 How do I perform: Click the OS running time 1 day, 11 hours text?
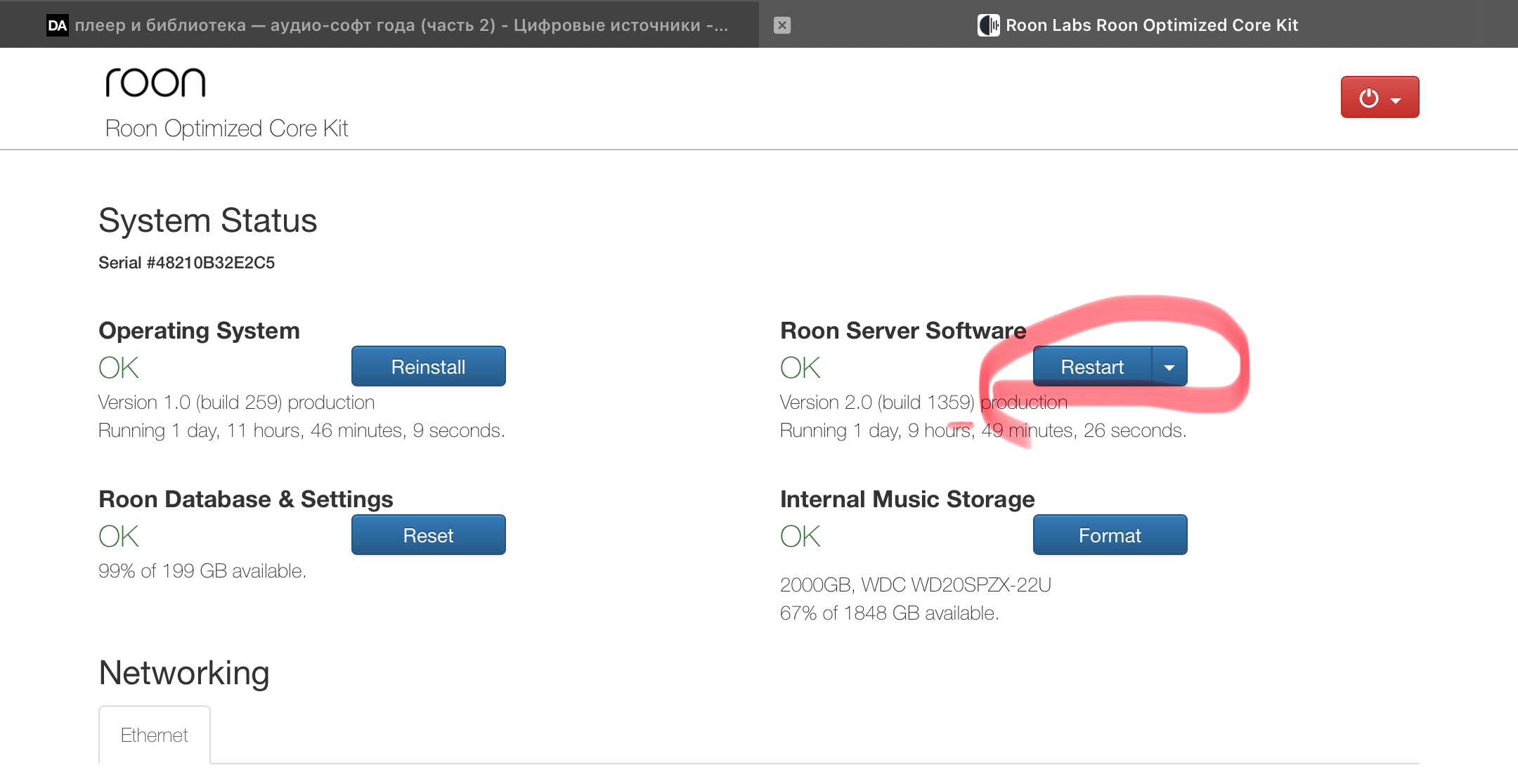pos(301,431)
